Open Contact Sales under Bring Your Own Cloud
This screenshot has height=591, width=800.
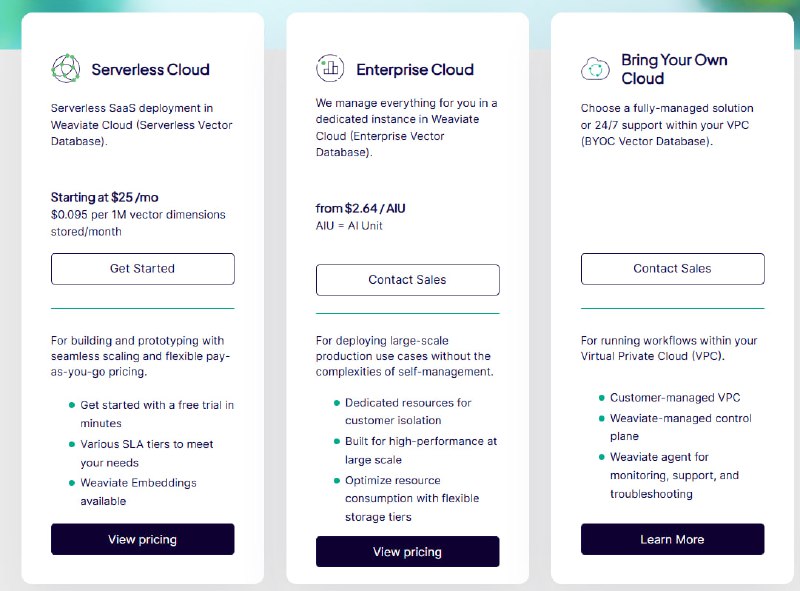coord(672,269)
